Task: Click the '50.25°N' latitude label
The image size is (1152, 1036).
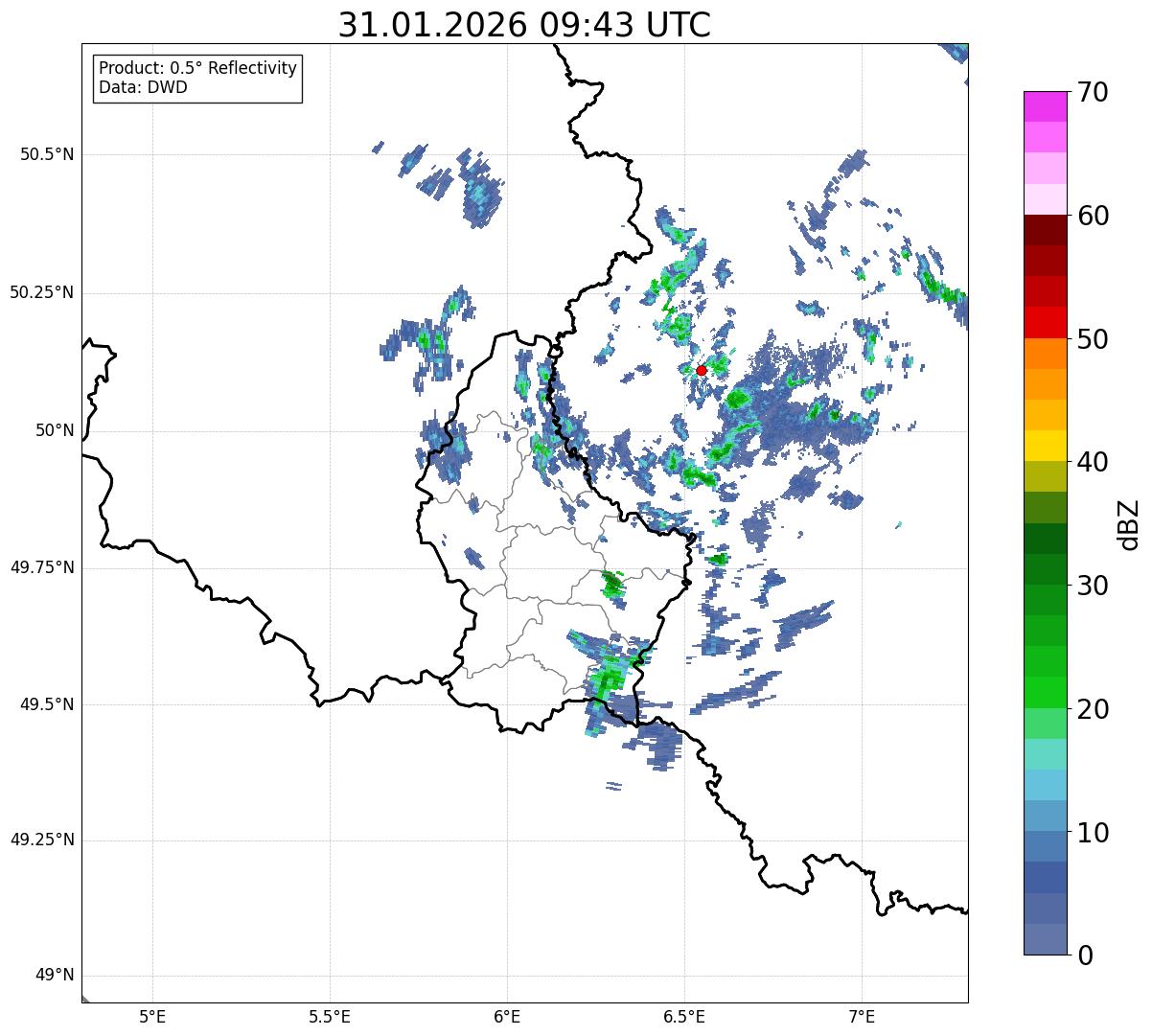Action: 41,292
